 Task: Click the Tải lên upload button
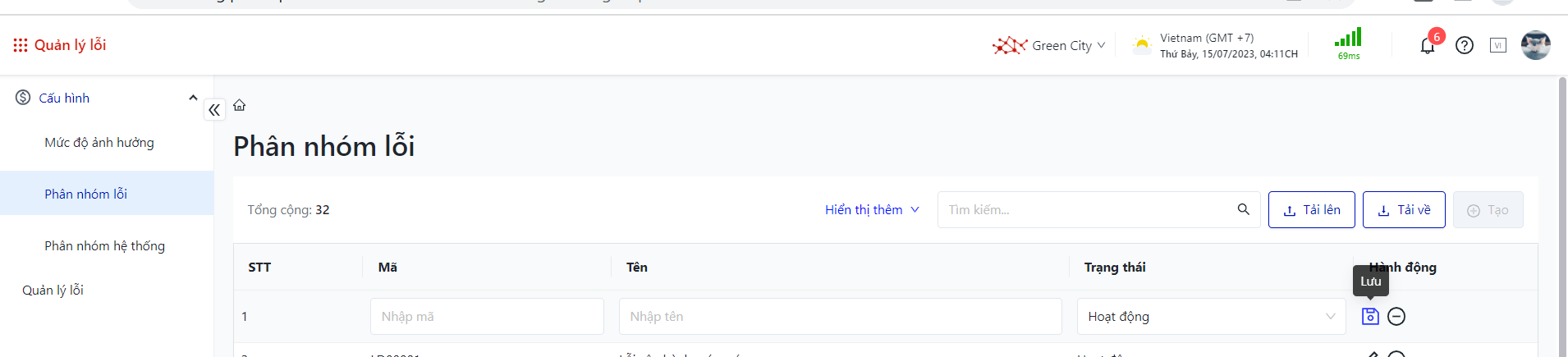(x=1312, y=210)
